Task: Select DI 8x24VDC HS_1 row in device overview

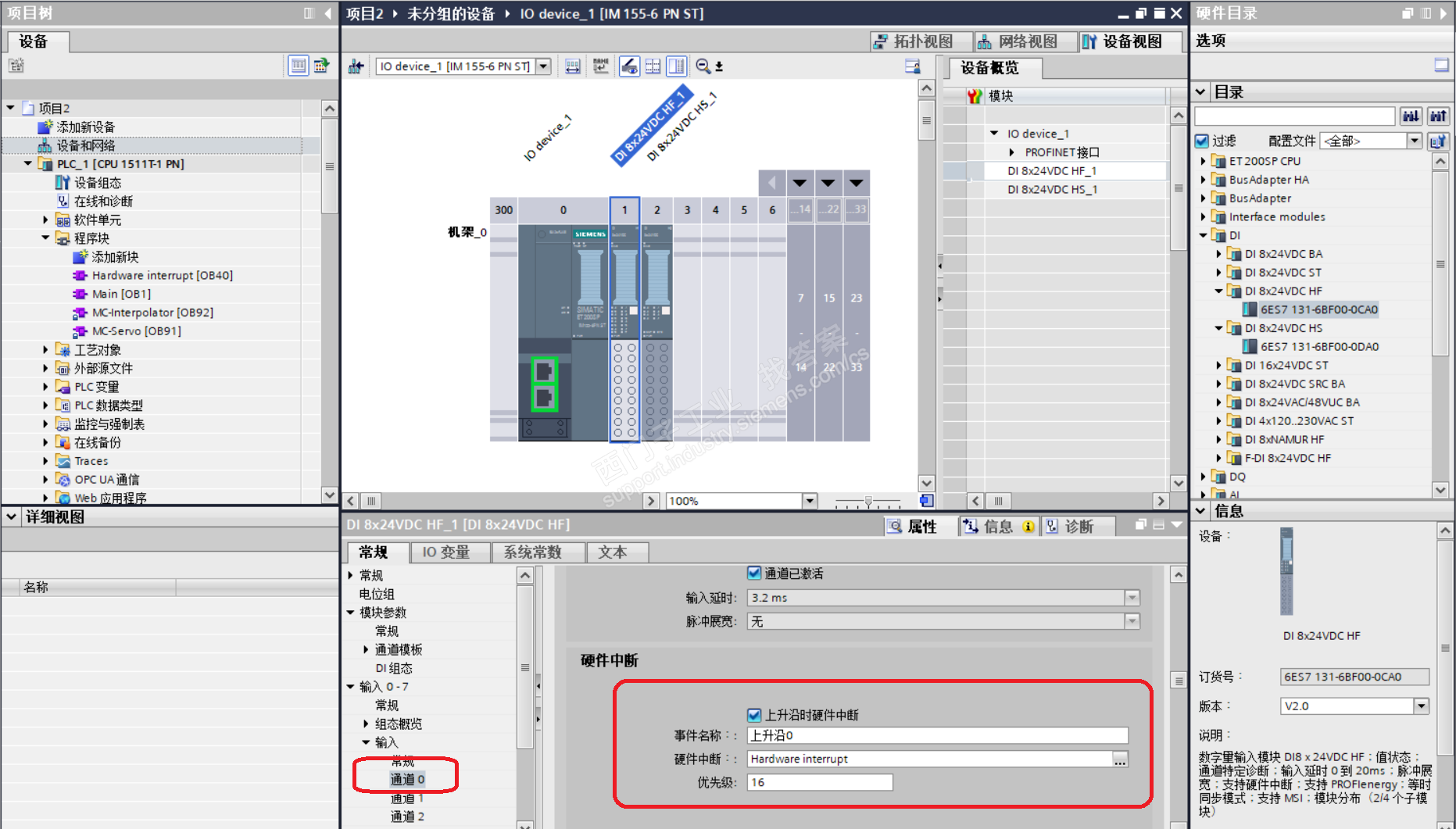Action: click(x=1052, y=190)
